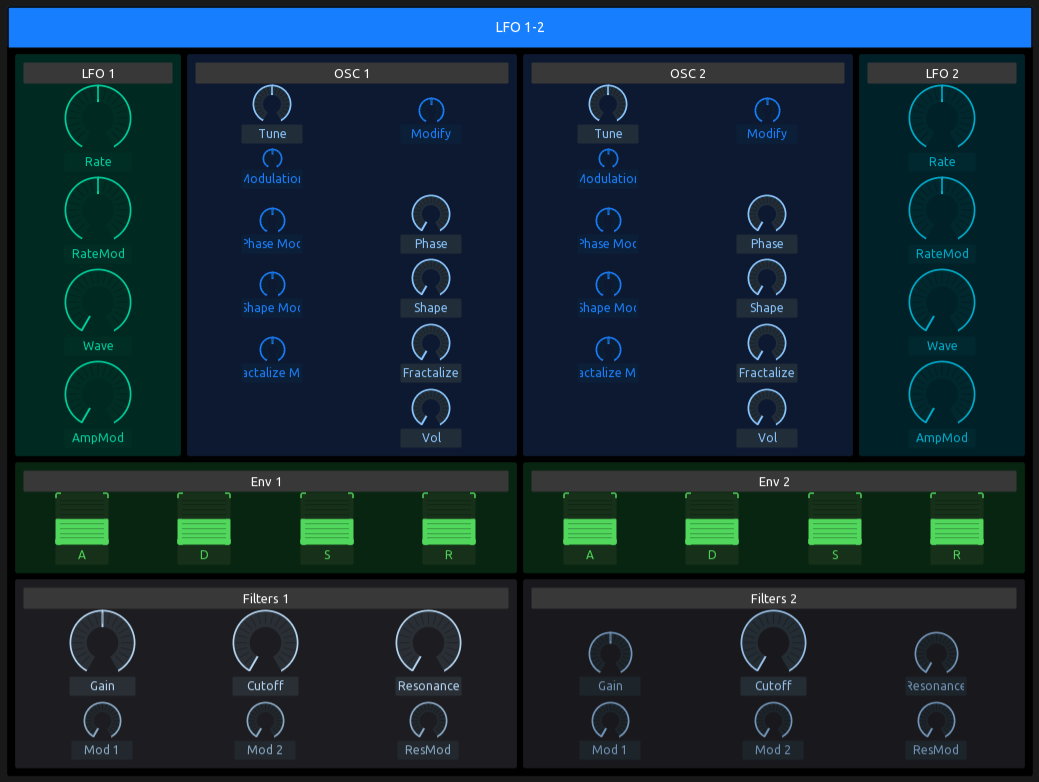Click the Env 2 Sustain slider

point(835,519)
